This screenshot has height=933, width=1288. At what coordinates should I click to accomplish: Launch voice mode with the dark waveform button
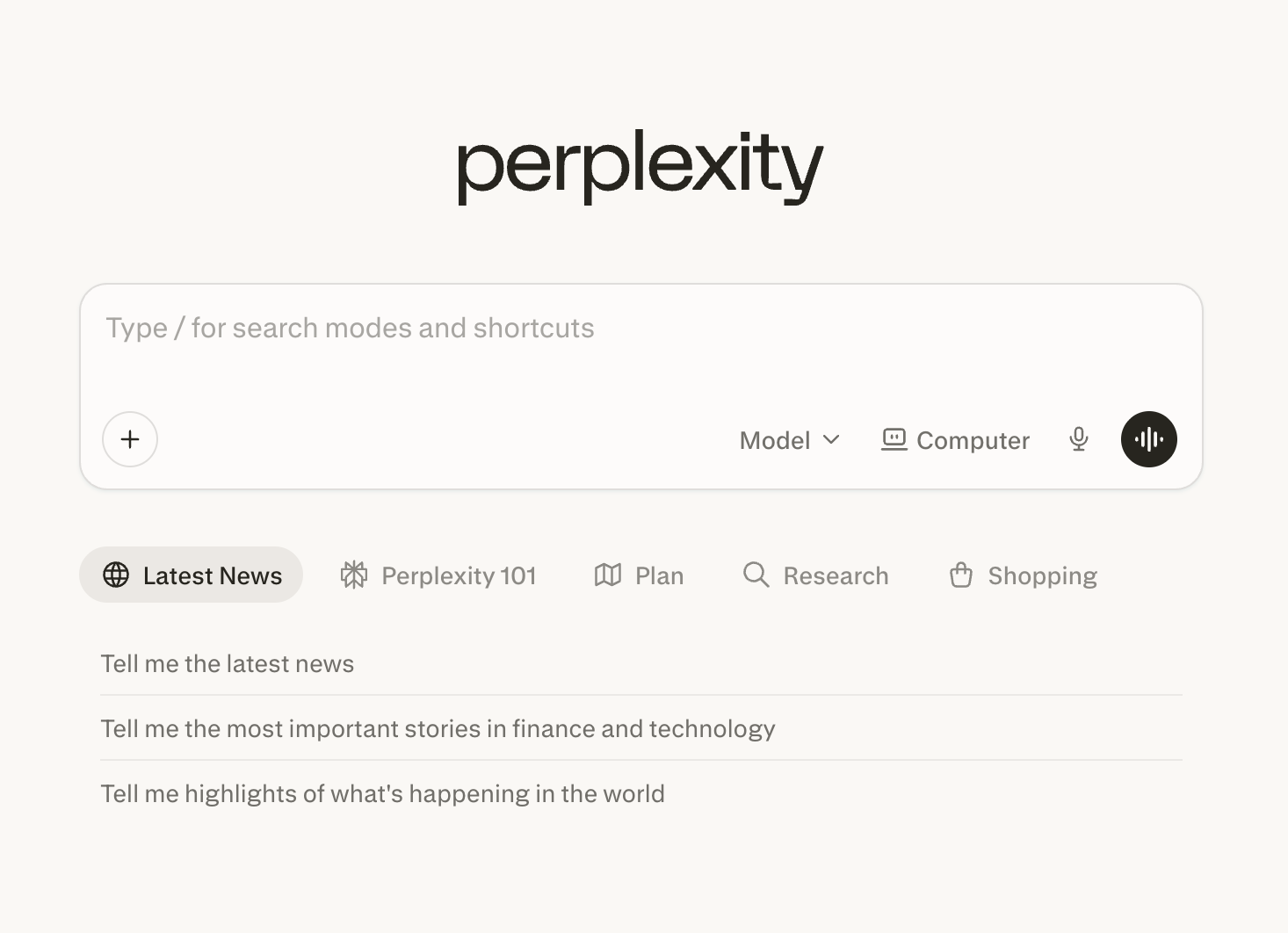[1148, 439]
